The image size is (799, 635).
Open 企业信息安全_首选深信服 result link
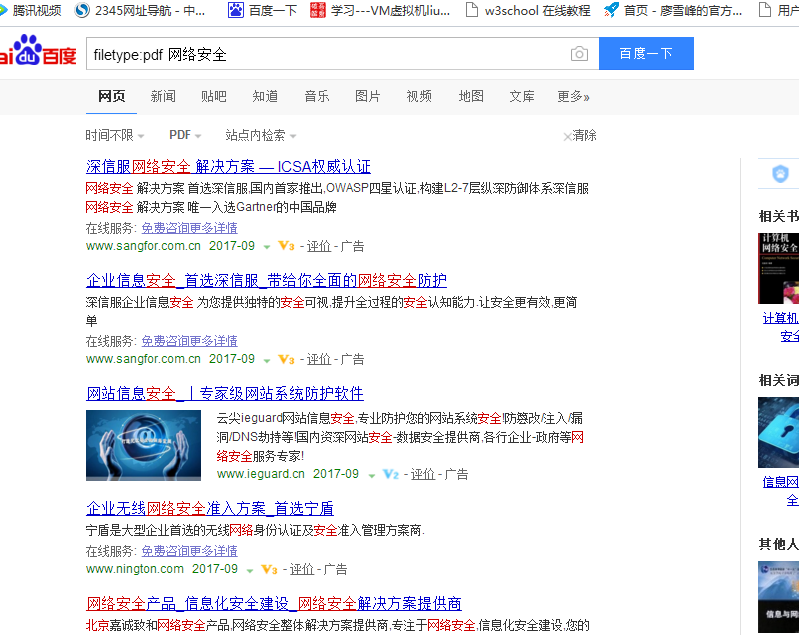coord(267,280)
